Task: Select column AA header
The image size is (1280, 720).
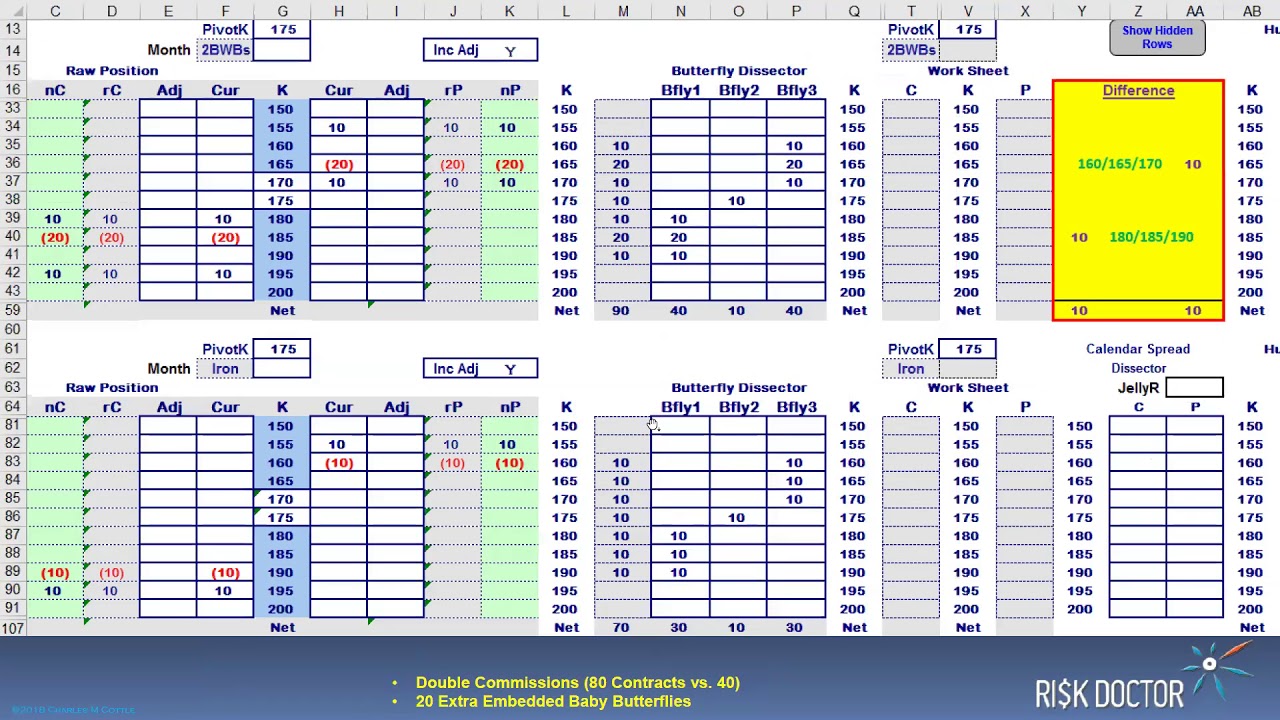Action: coord(1195,11)
